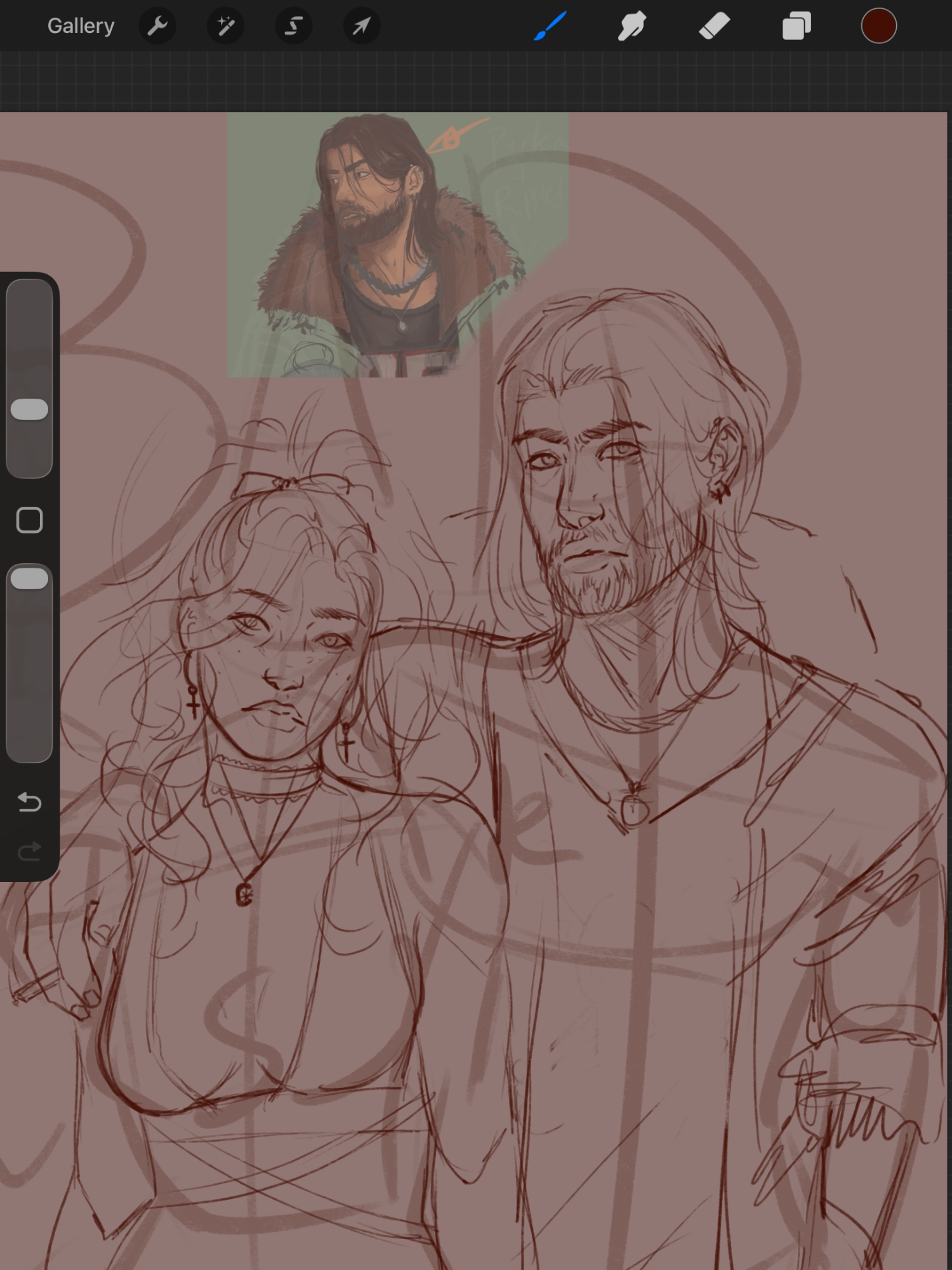
Task: Open the dark red active color swatch
Action: pos(878,26)
